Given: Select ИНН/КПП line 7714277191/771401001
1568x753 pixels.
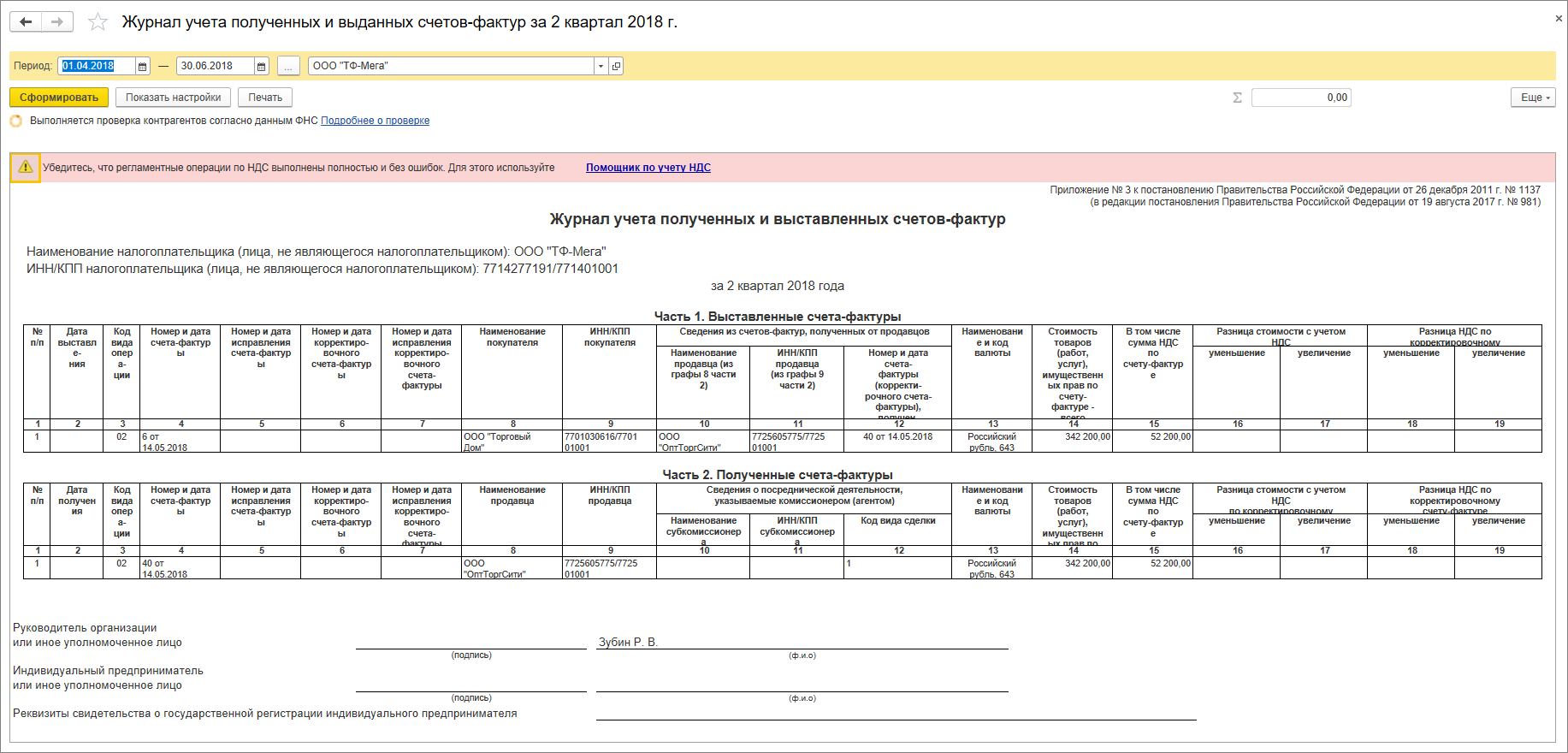Looking at the screenshot, I should click(322, 269).
